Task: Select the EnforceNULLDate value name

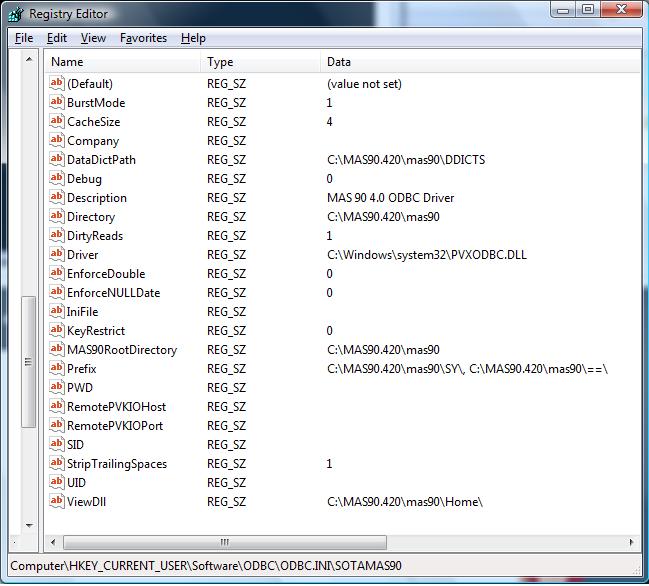Action: (x=113, y=293)
